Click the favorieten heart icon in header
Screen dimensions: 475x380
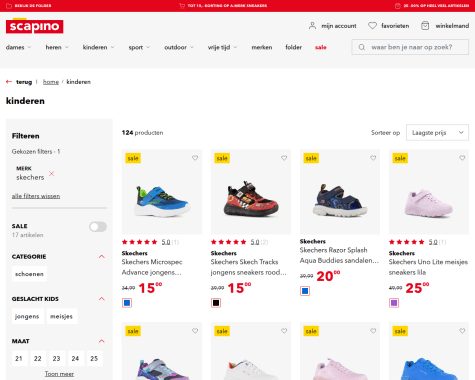click(x=372, y=26)
